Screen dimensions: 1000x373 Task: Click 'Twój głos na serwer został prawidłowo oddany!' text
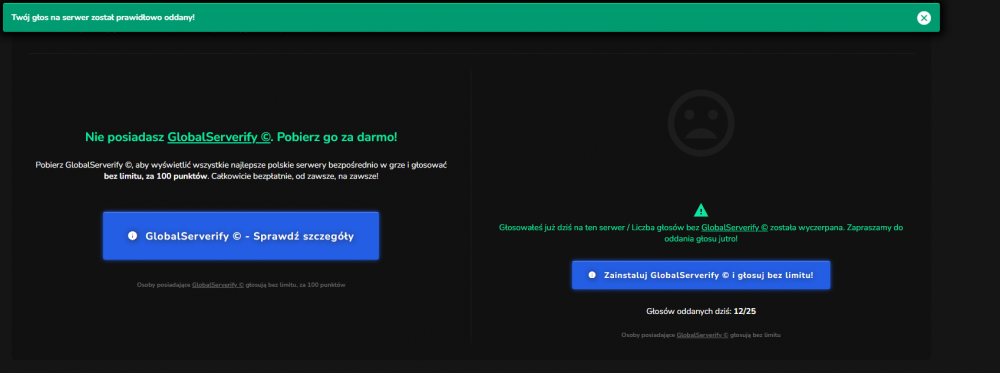103,17
